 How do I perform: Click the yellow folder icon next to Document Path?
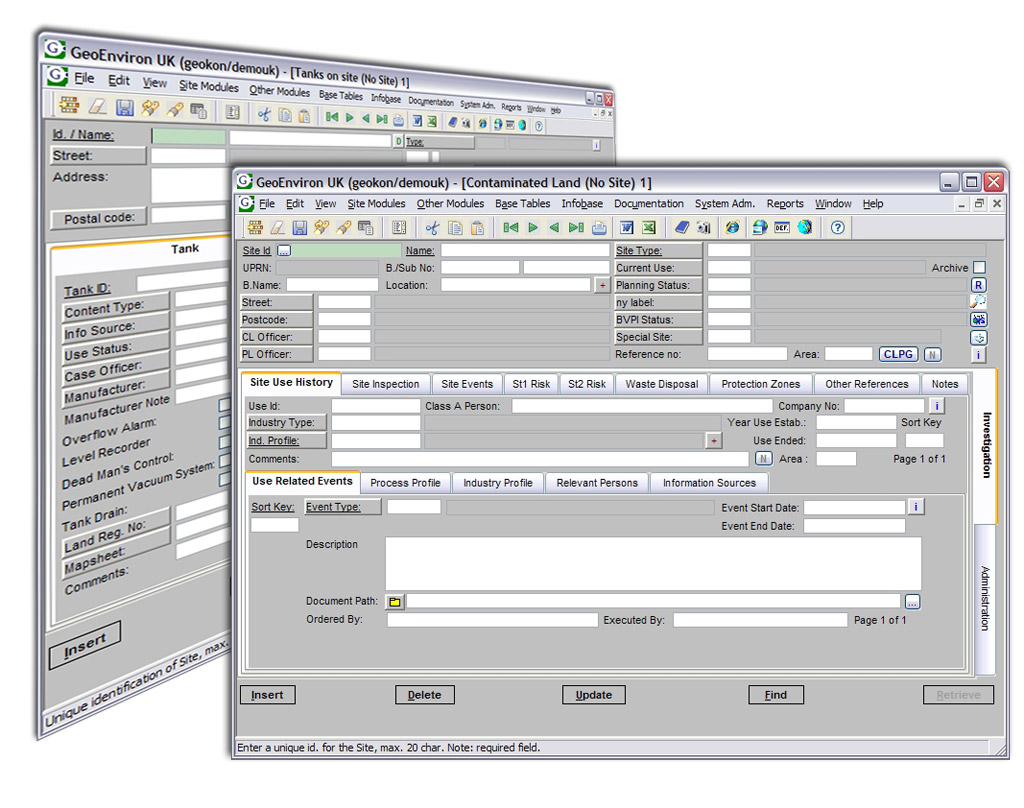coord(395,602)
